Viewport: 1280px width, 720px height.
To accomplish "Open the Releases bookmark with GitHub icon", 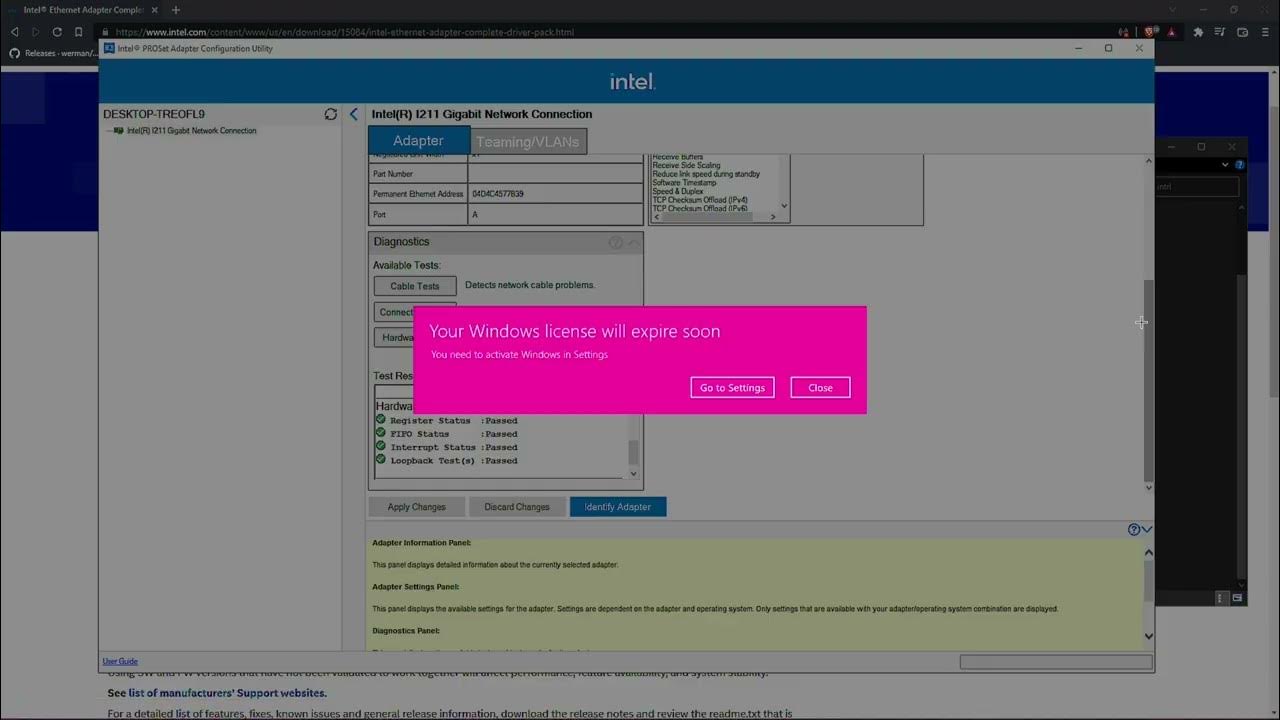I will pos(54,53).
